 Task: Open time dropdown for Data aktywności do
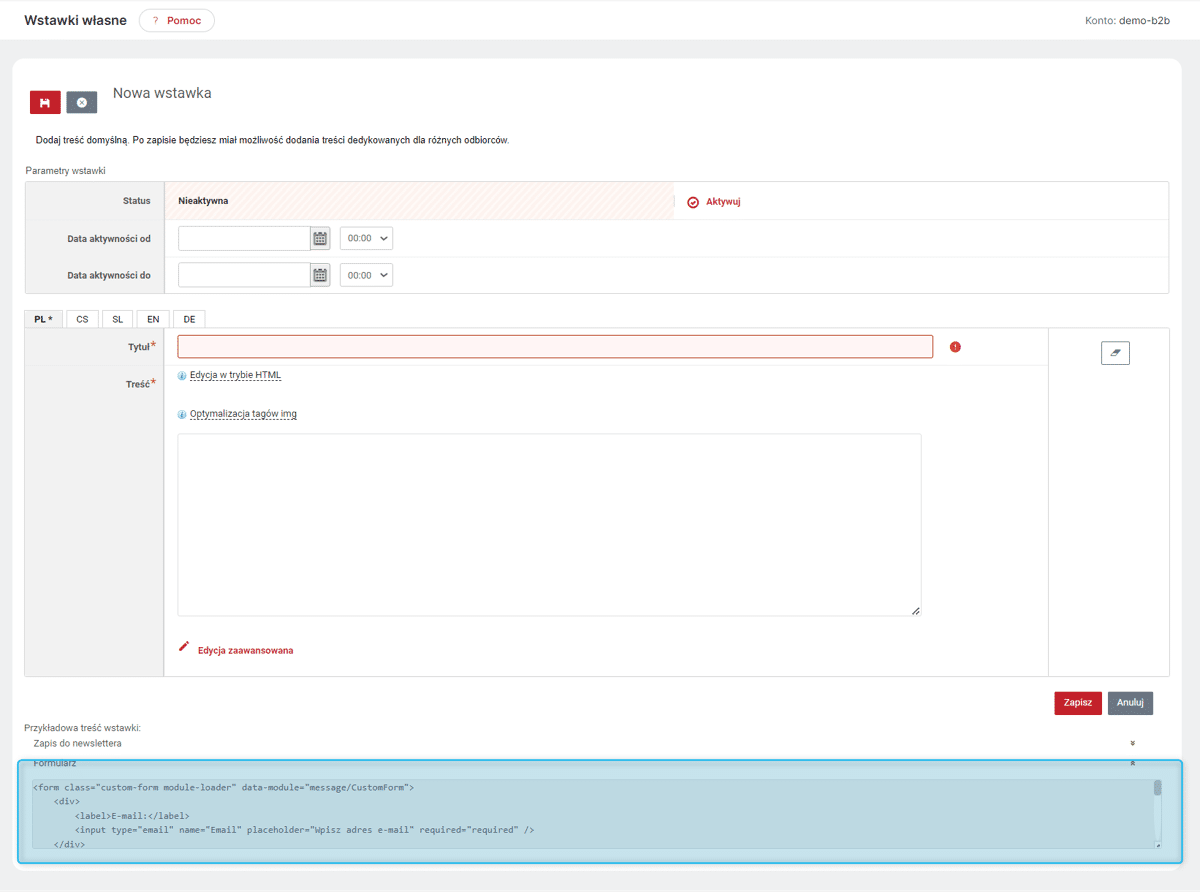point(367,275)
